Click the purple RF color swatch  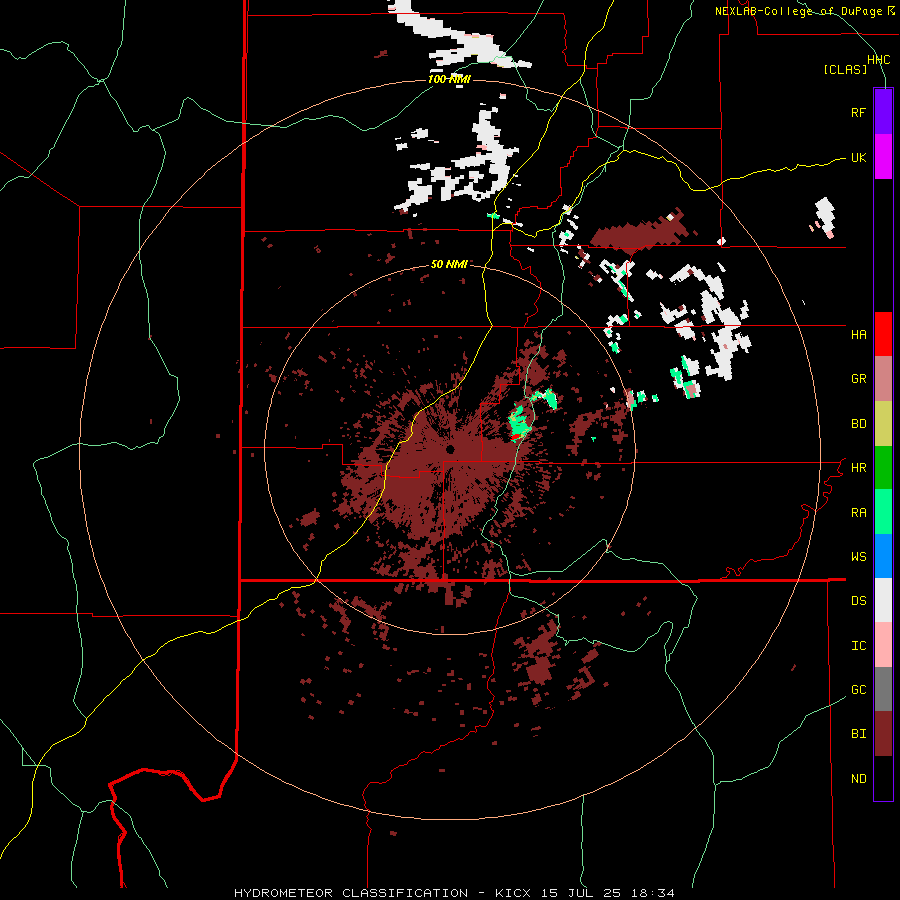tap(883, 112)
